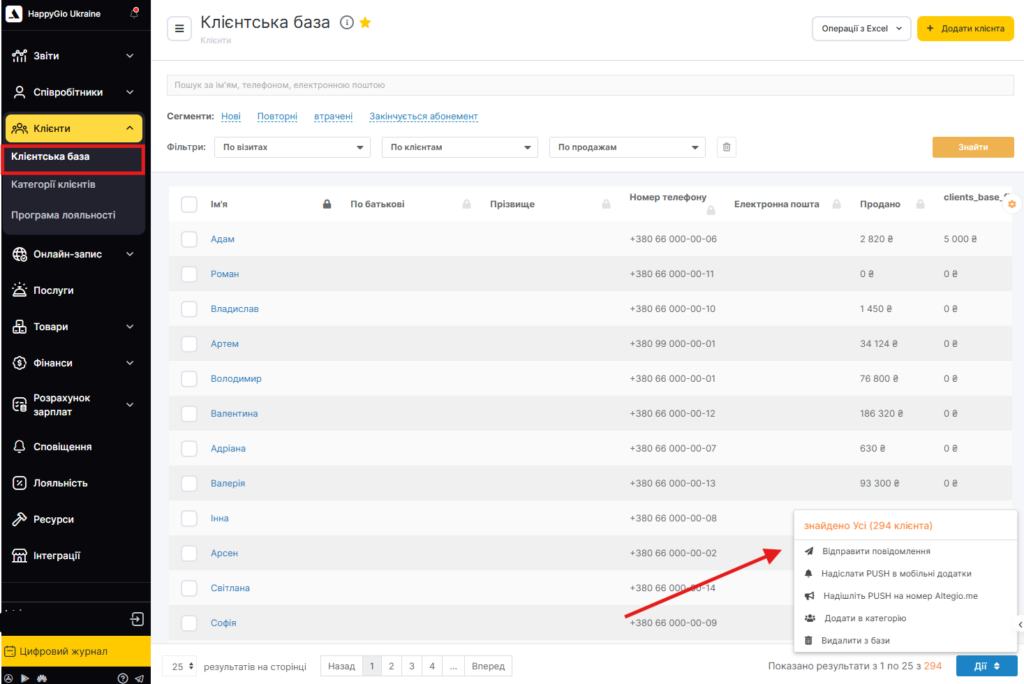The height and width of the screenshot is (684, 1024).
Task: Click the client search input field
Action: coord(590,86)
